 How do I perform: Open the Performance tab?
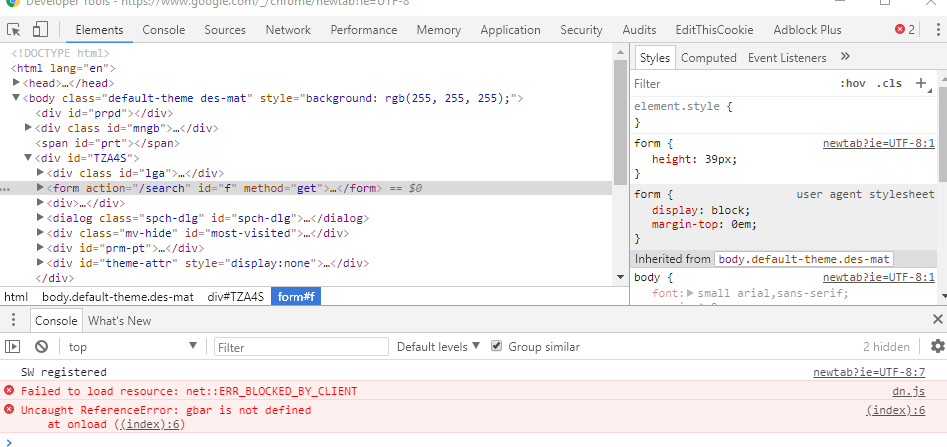pyautogui.click(x=364, y=30)
